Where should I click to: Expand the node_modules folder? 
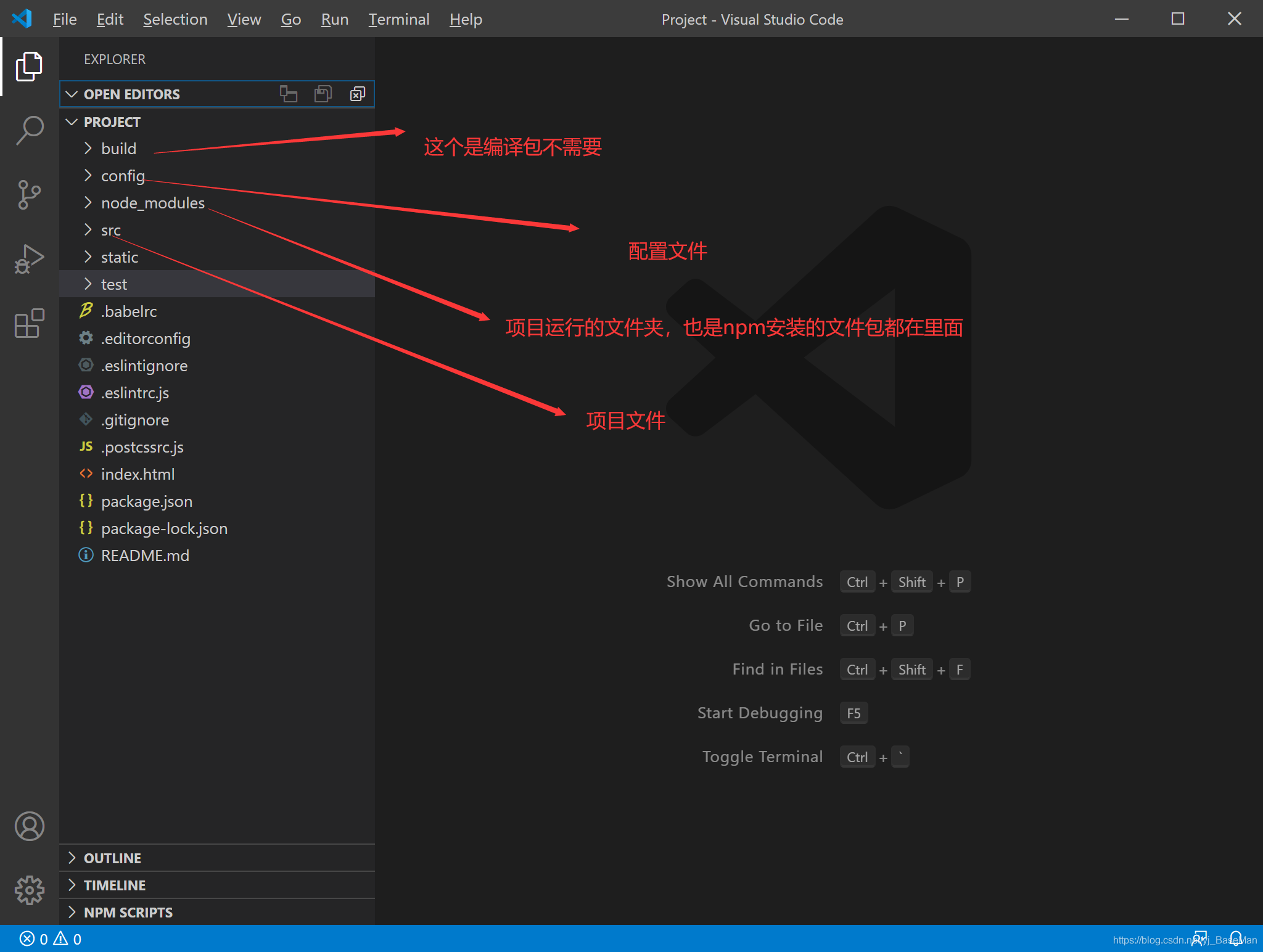[x=152, y=203]
